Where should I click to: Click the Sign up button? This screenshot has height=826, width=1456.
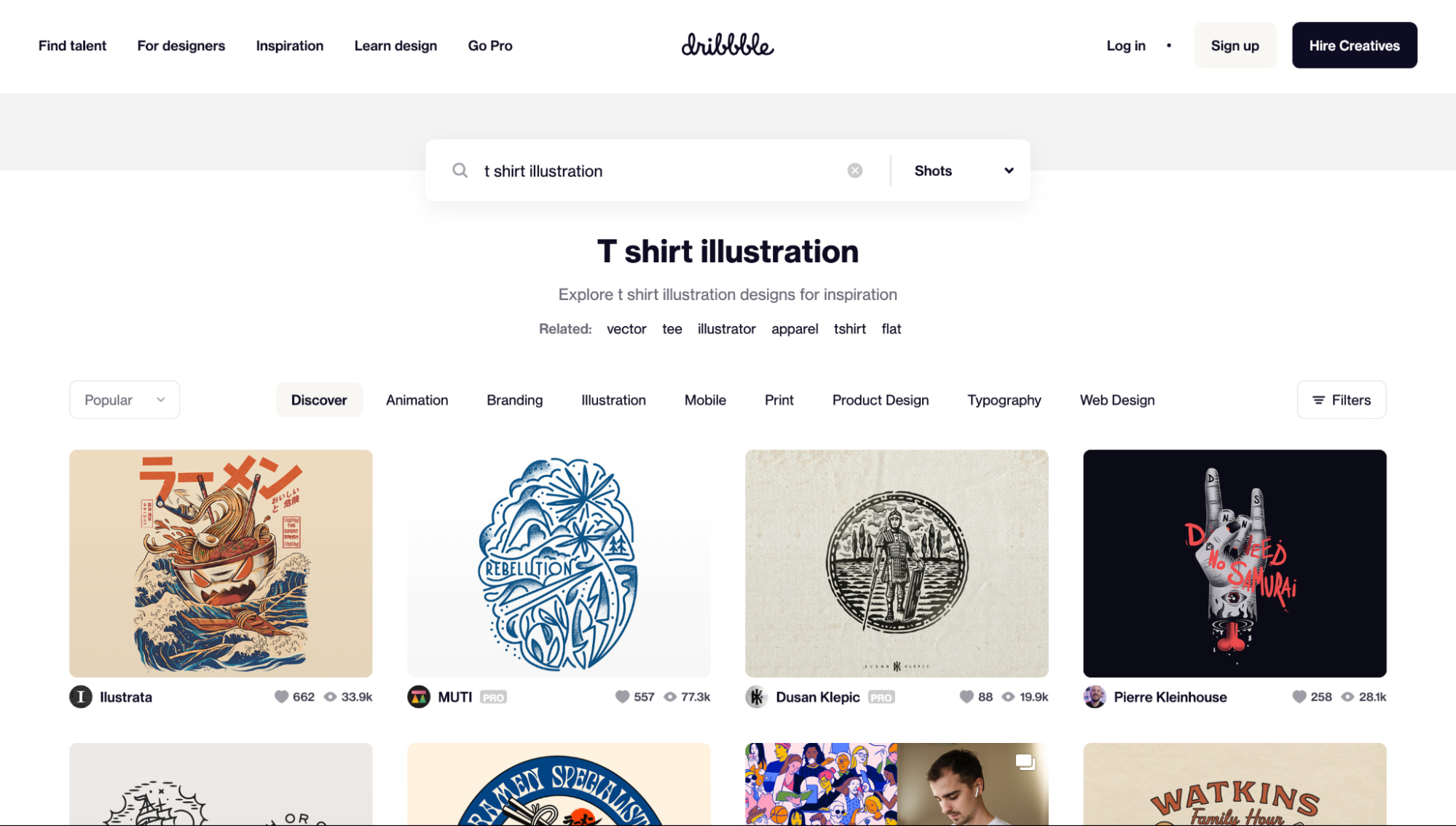(x=1234, y=45)
